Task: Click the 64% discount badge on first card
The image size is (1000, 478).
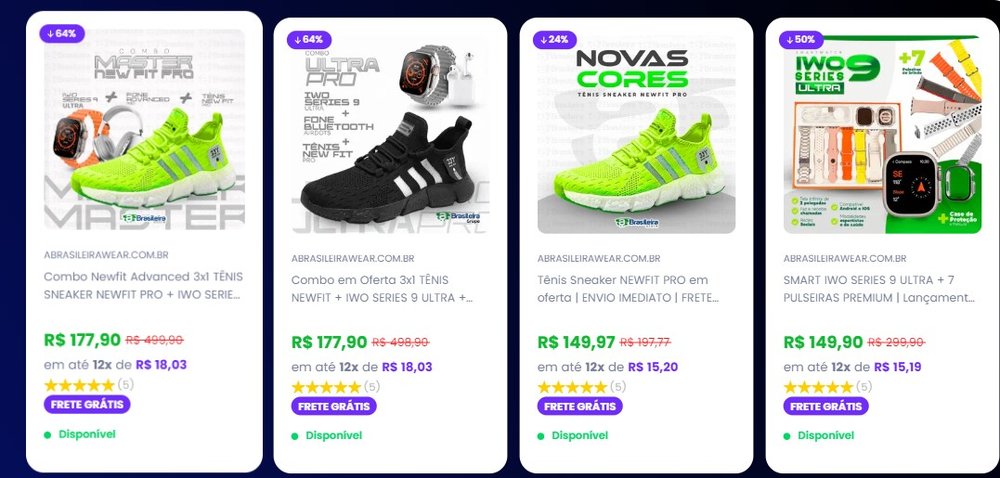Action: point(62,33)
